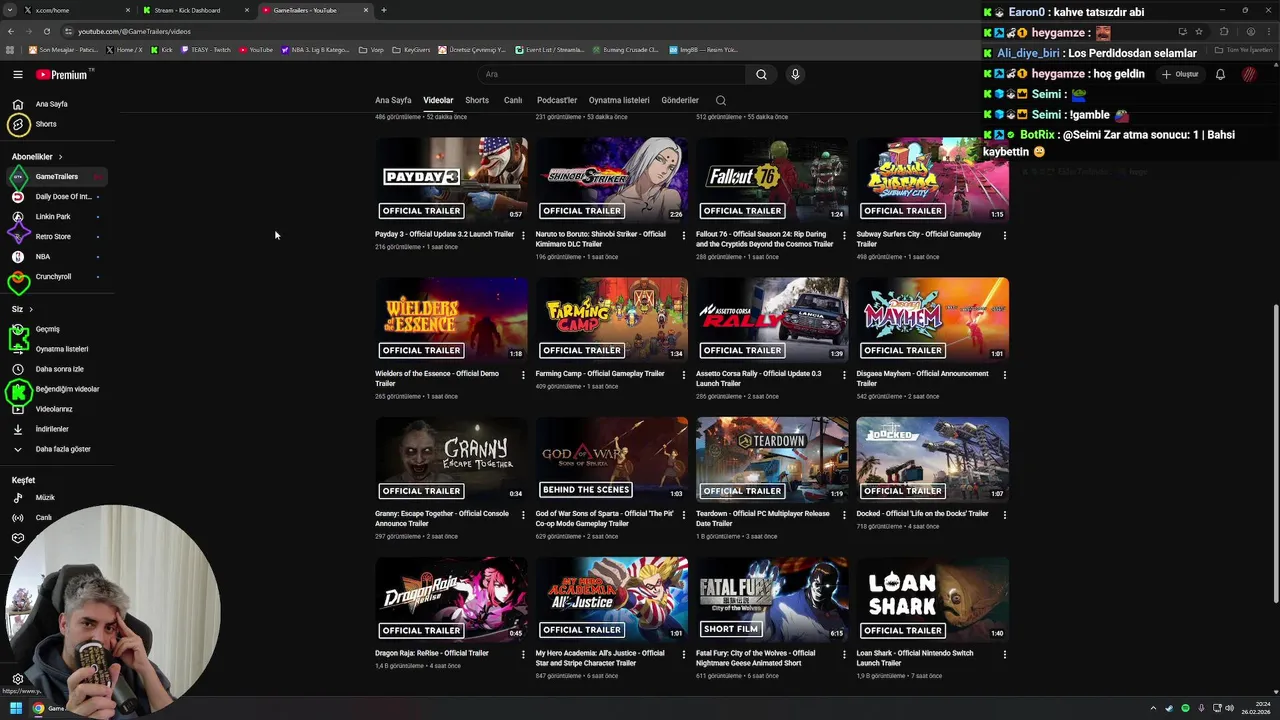Click the YouTube Premium logo
Viewport: 1280px width, 720px height.
(63, 74)
